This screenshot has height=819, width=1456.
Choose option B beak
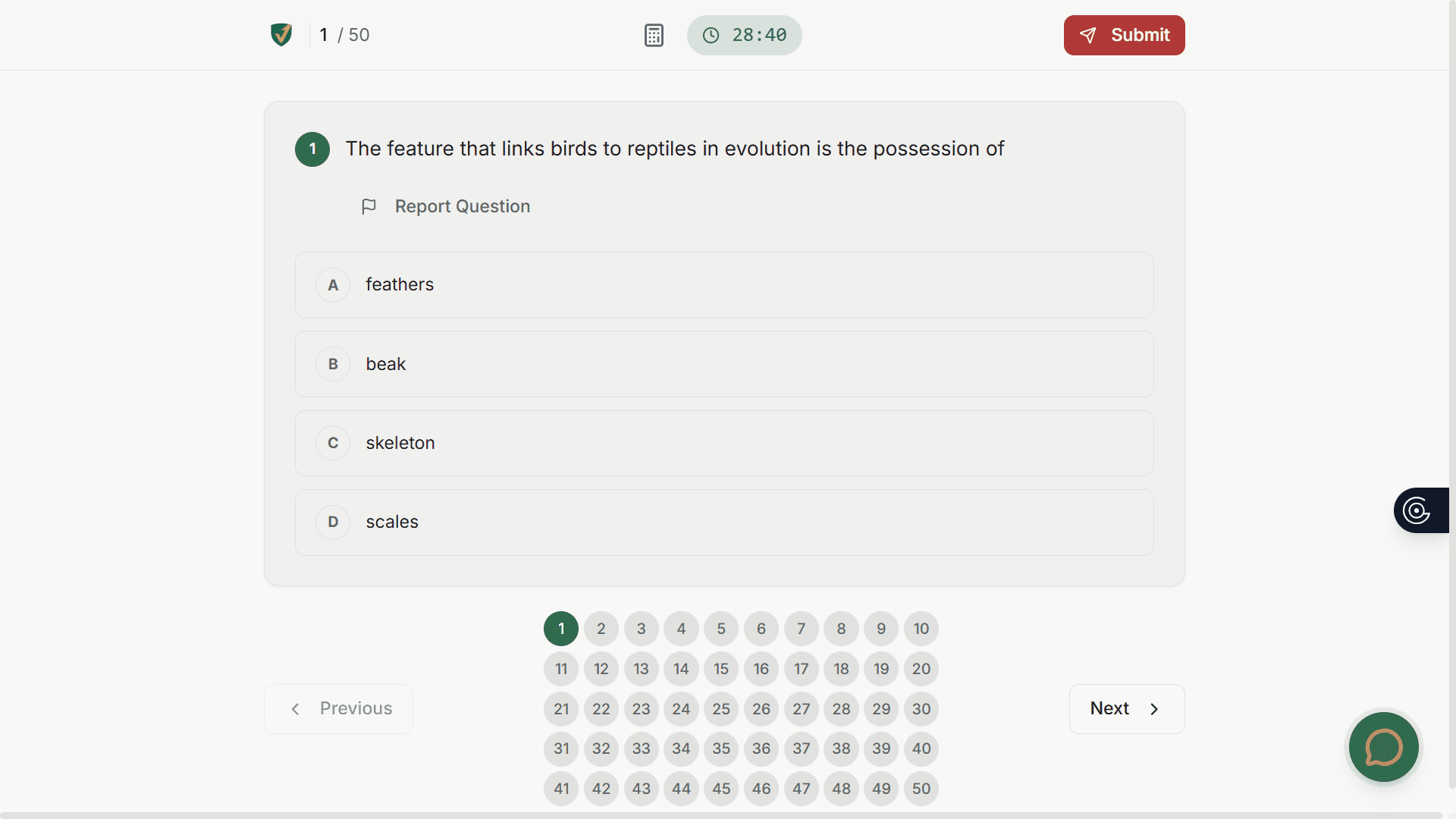coord(724,364)
